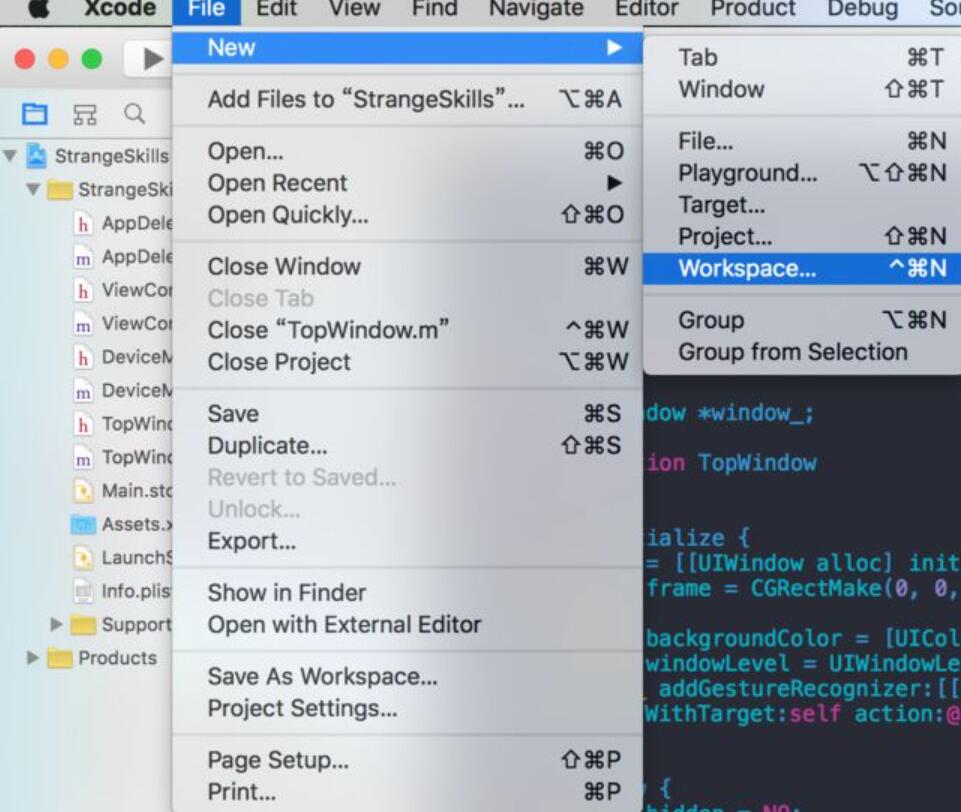
Task: Choose New Project… option
Action: tap(802, 237)
